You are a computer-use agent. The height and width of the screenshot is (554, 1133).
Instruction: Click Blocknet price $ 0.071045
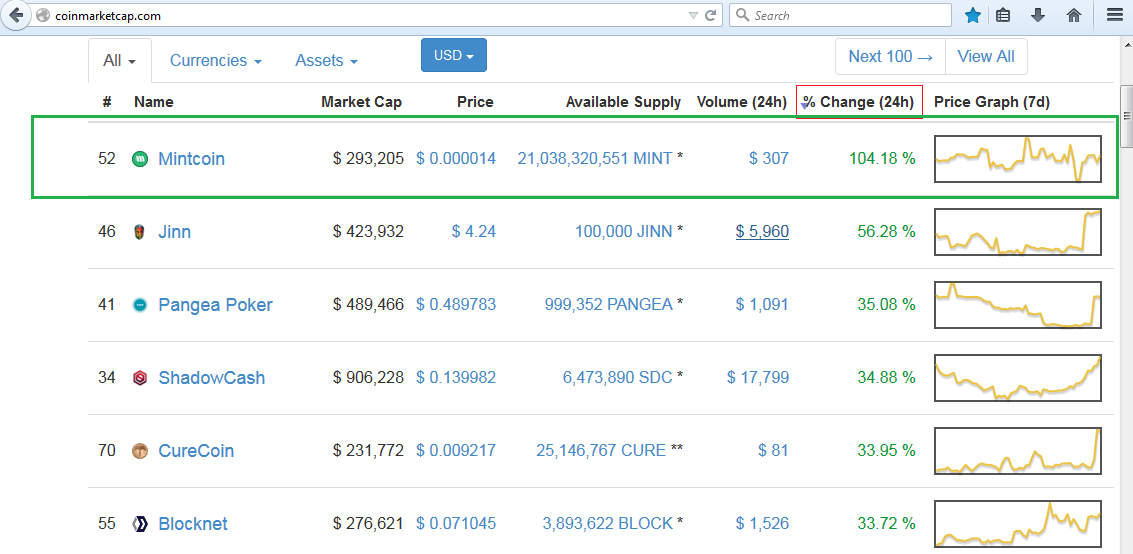pyautogui.click(x=456, y=524)
